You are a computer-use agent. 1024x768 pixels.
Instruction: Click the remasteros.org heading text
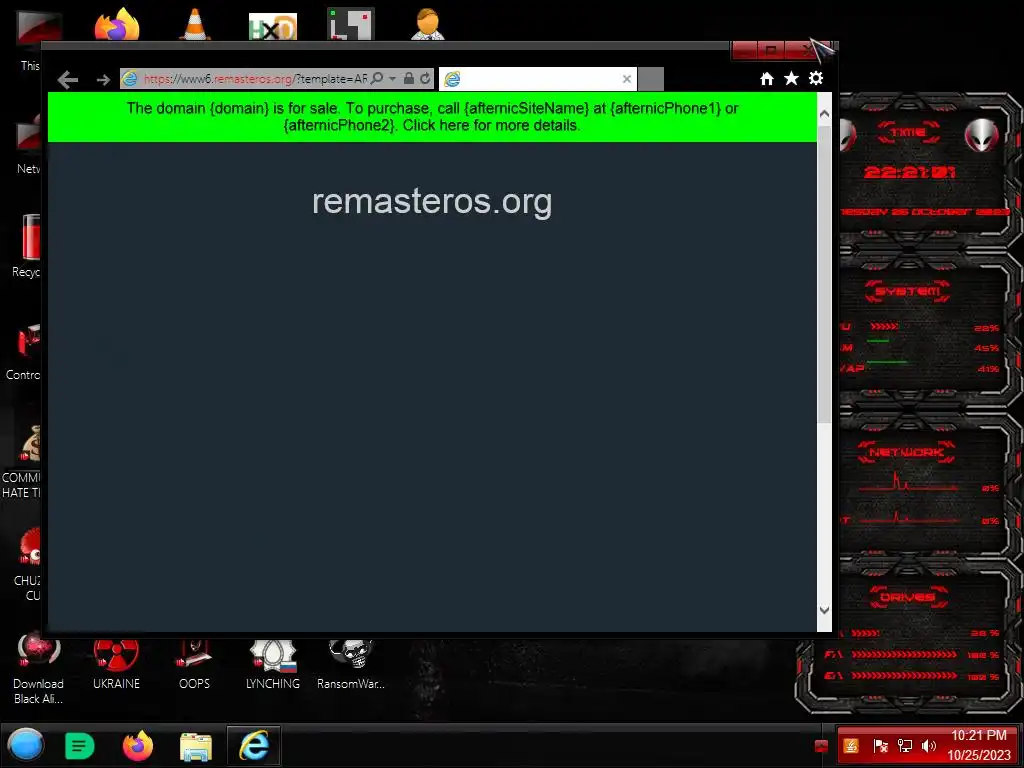coord(432,201)
